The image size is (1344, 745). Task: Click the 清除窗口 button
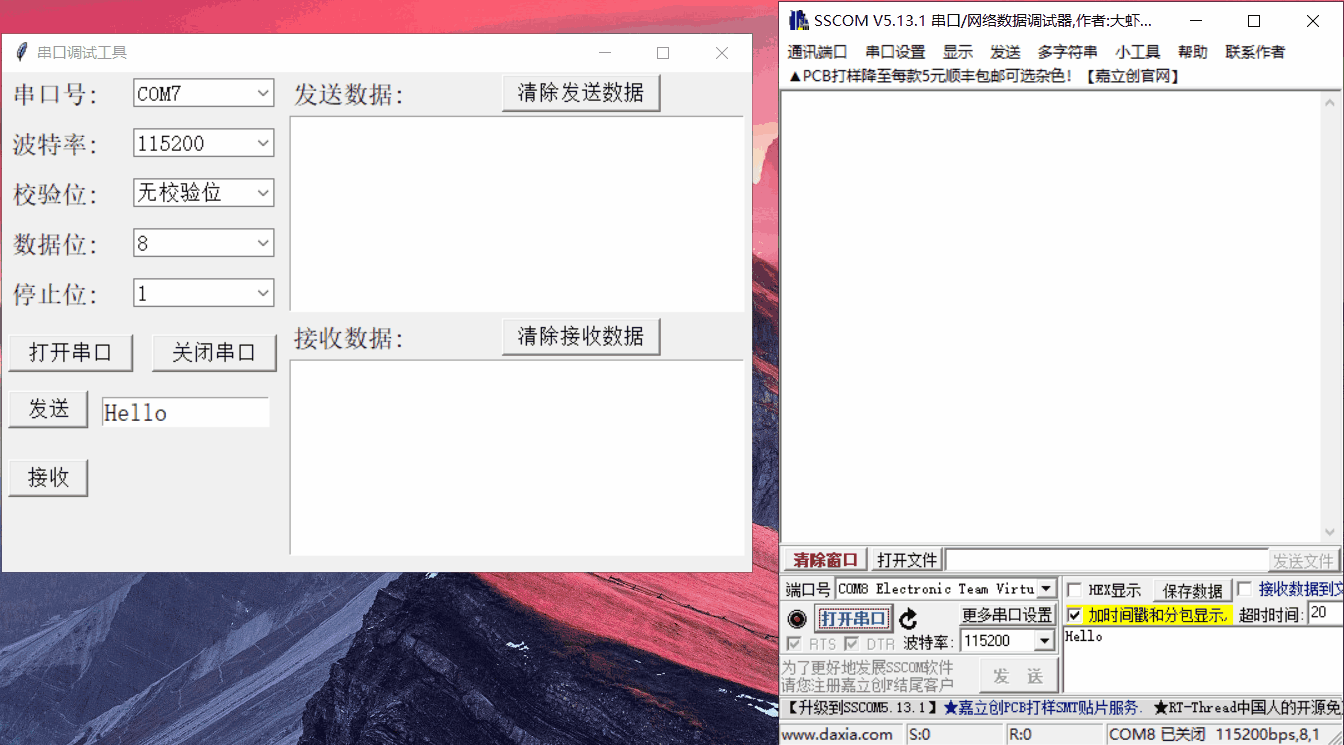[x=822, y=559]
